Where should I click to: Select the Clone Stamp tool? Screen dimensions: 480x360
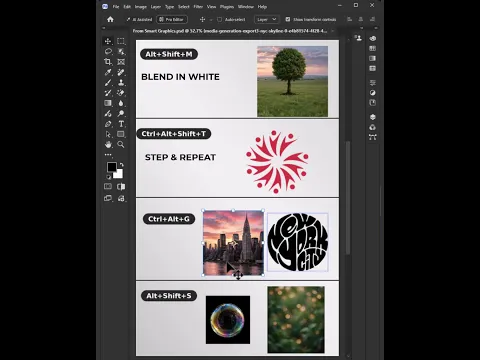pos(121,82)
